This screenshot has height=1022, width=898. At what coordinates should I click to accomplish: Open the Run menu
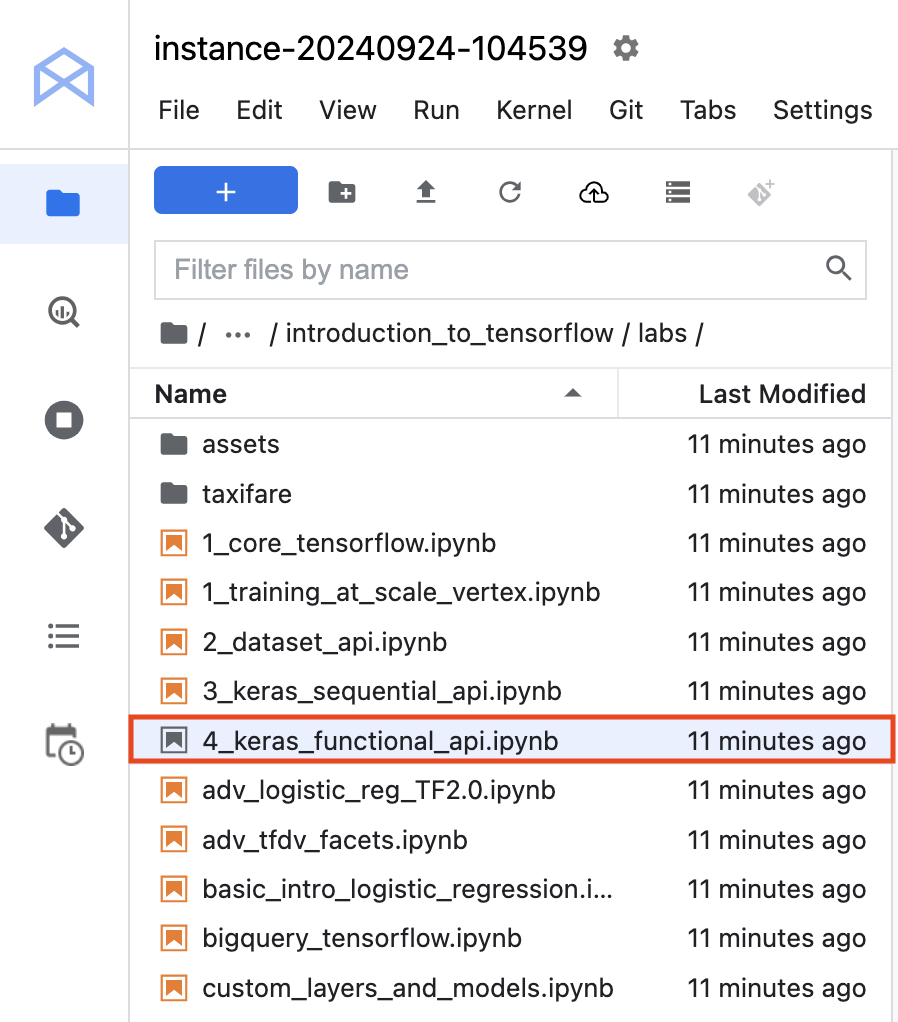[436, 110]
